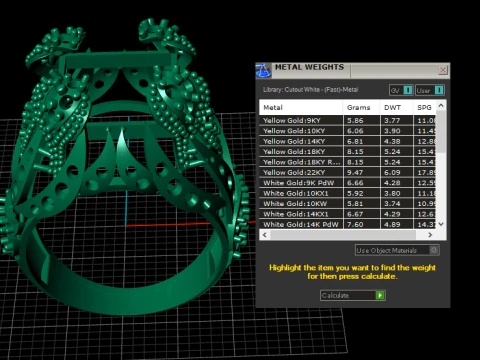Select the White Gold:14KX1 row
The image size is (480, 360).
tap(347, 214)
